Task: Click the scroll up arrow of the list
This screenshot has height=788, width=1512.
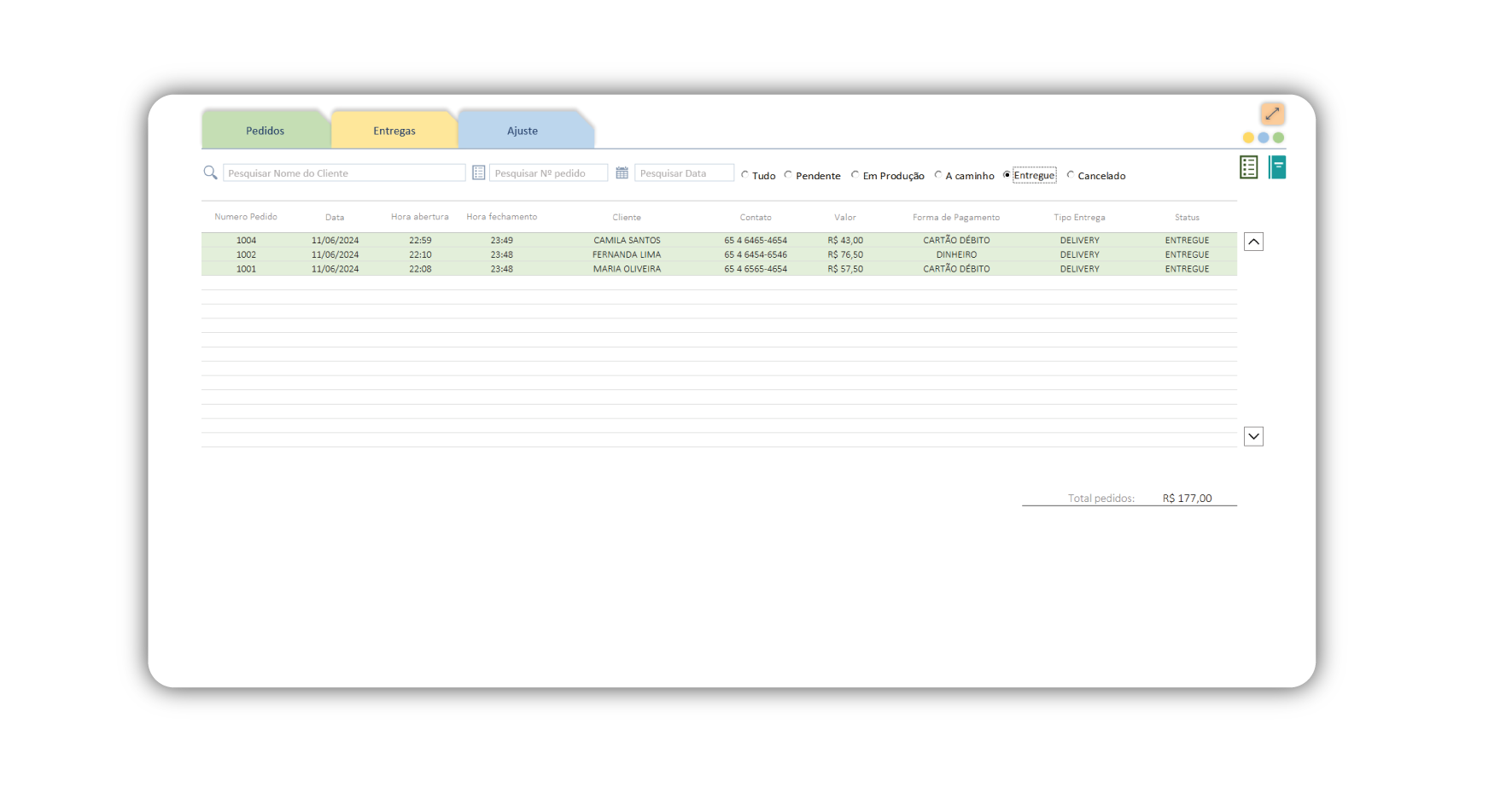Action: click(1253, 242)
